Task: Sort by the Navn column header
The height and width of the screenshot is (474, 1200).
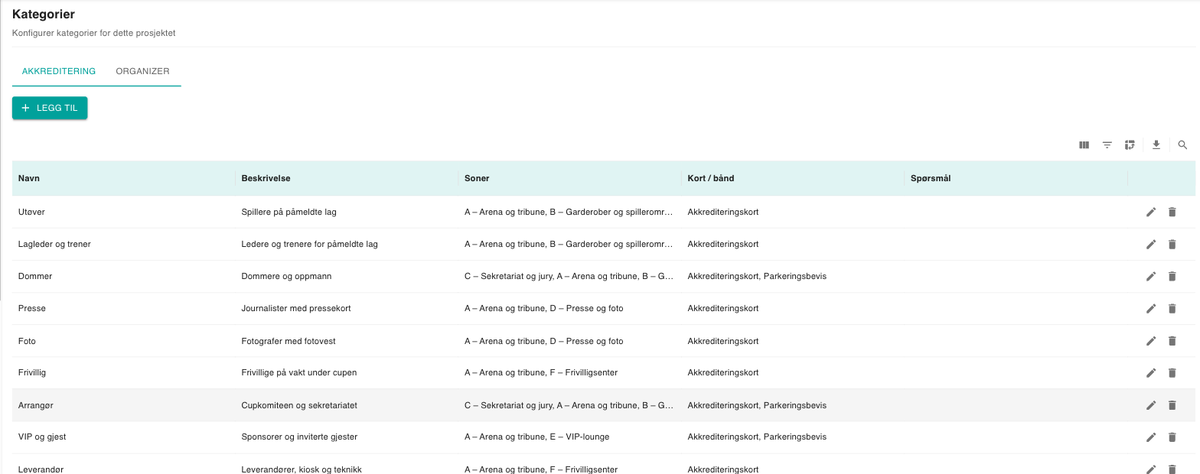Action: (29, 178)
